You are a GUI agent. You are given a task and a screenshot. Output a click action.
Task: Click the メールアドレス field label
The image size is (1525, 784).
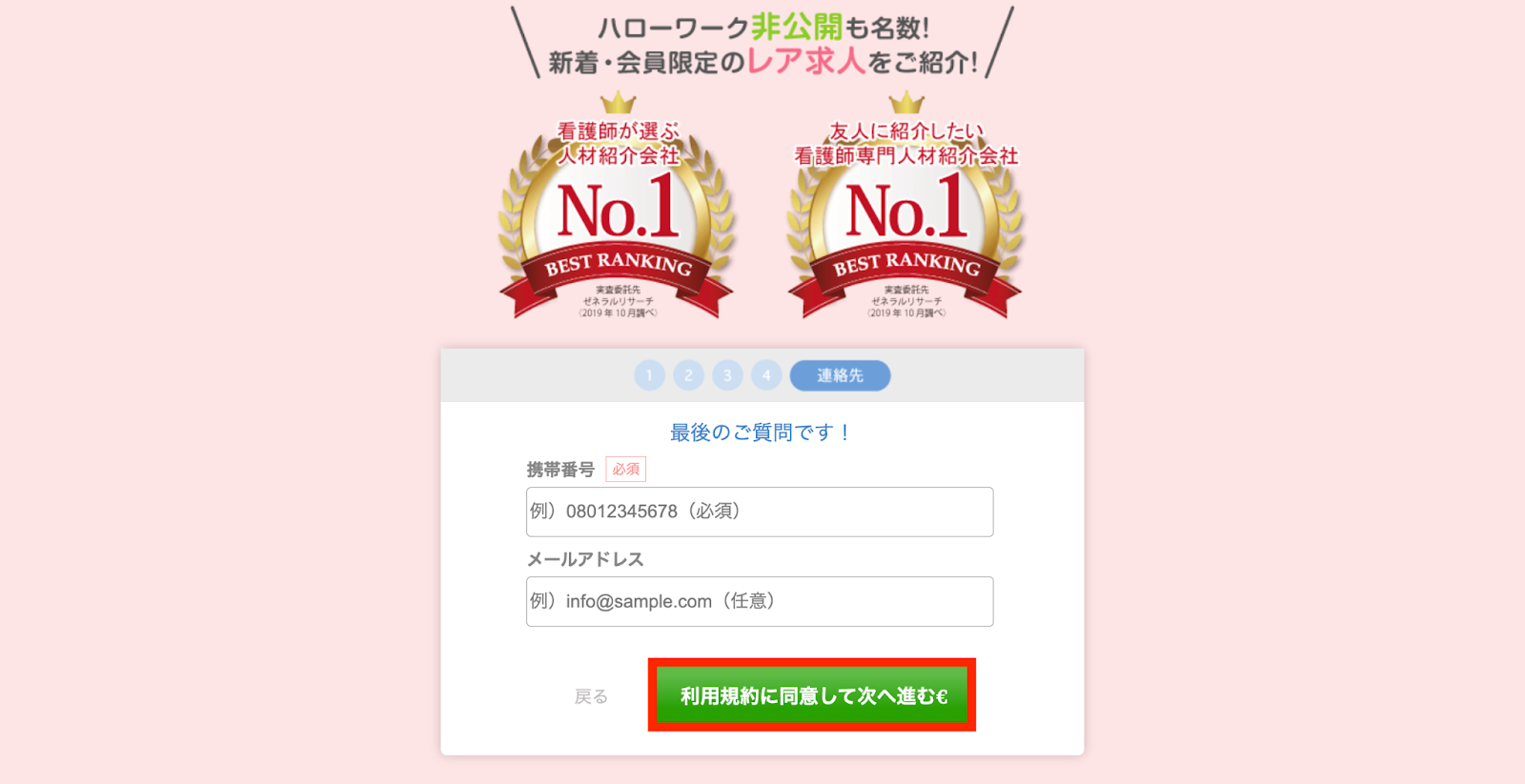click(585, 559)
